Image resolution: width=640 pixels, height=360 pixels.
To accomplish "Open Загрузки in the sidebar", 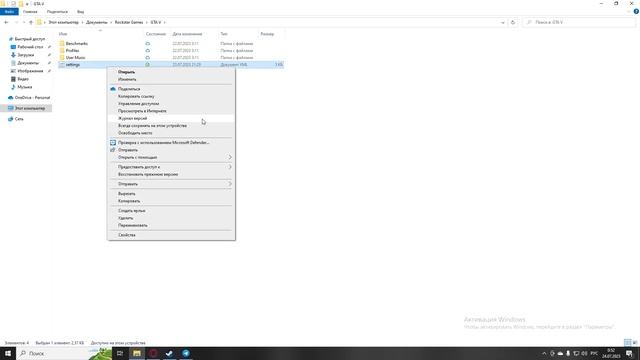I will pos(26,55).
